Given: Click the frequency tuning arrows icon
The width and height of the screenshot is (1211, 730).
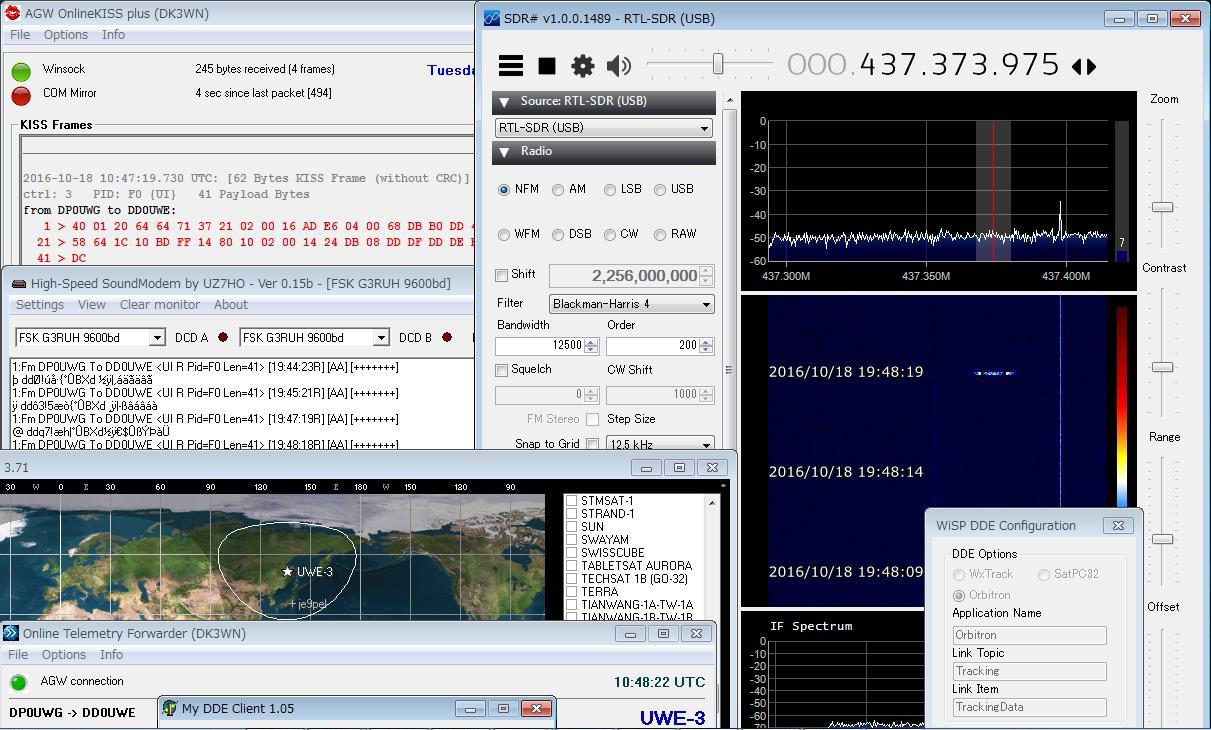Looking at the screenshot, I should coord(1083,66).
